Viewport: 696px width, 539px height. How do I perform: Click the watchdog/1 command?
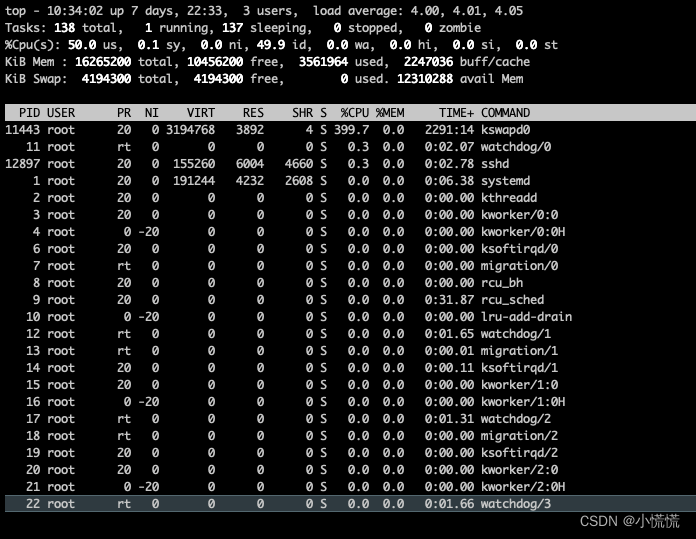point(516,333)
